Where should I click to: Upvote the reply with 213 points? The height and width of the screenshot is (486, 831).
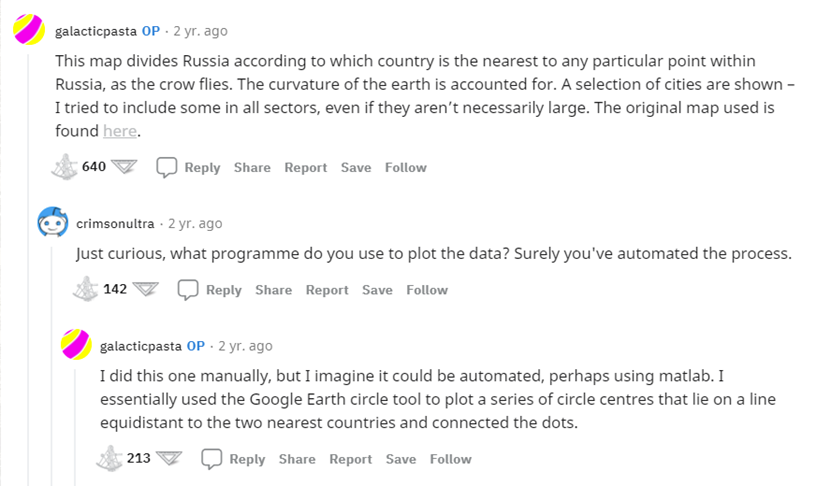109,459
